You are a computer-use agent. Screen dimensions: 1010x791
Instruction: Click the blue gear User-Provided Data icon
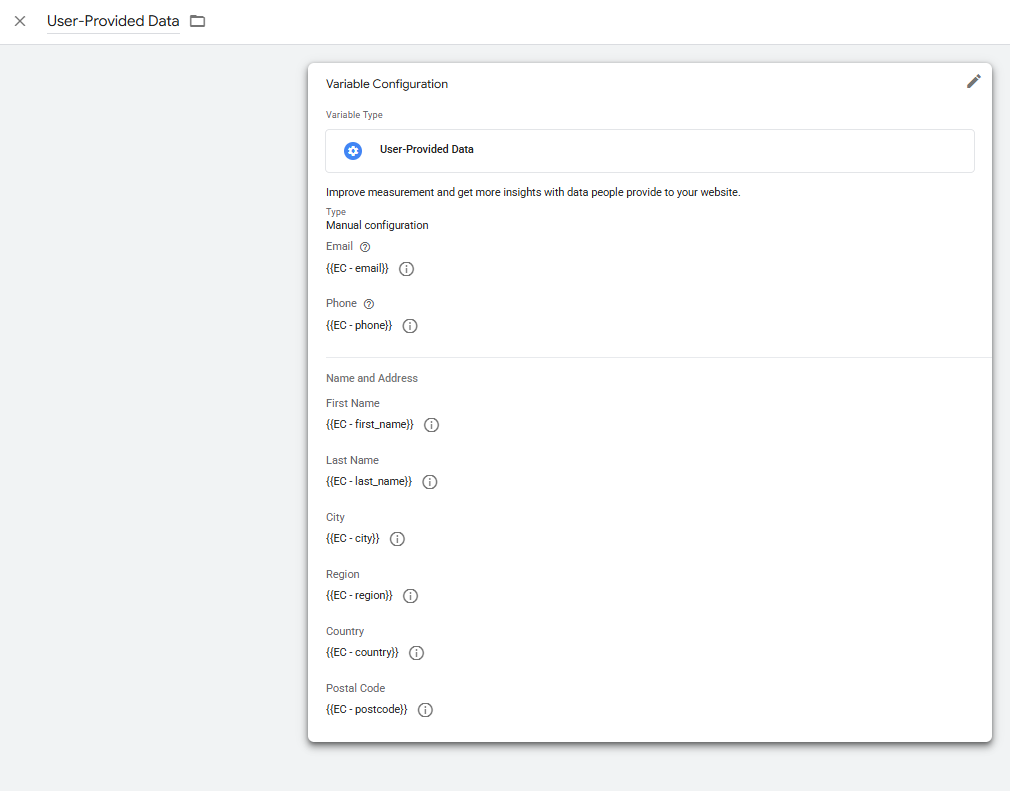coord(352,151)
